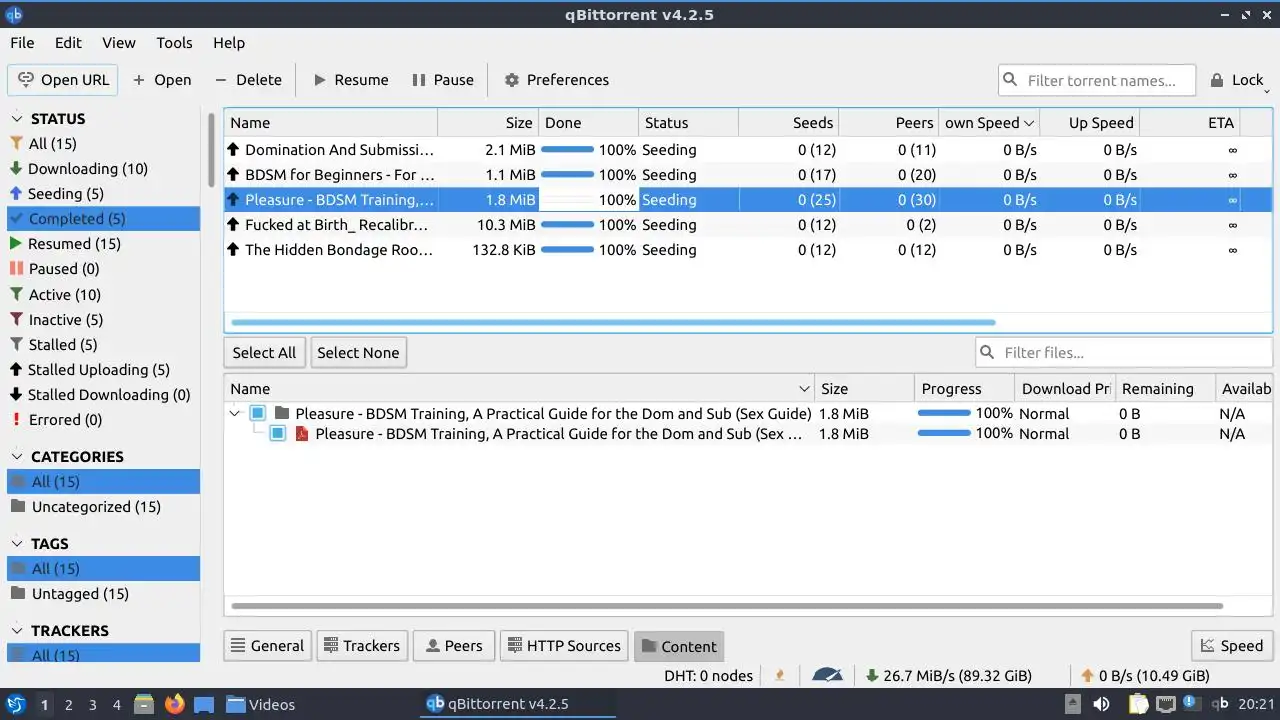1280x720 pixels.
Task: Change the folder row's Normal download priority
Action: (1044, 413)
